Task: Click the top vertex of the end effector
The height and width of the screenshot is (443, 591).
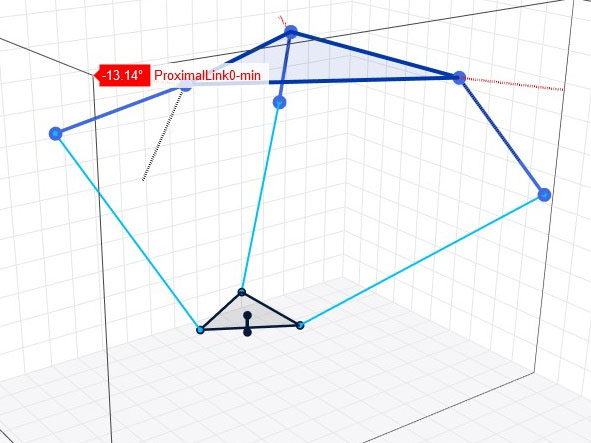Action: point(242,292)
